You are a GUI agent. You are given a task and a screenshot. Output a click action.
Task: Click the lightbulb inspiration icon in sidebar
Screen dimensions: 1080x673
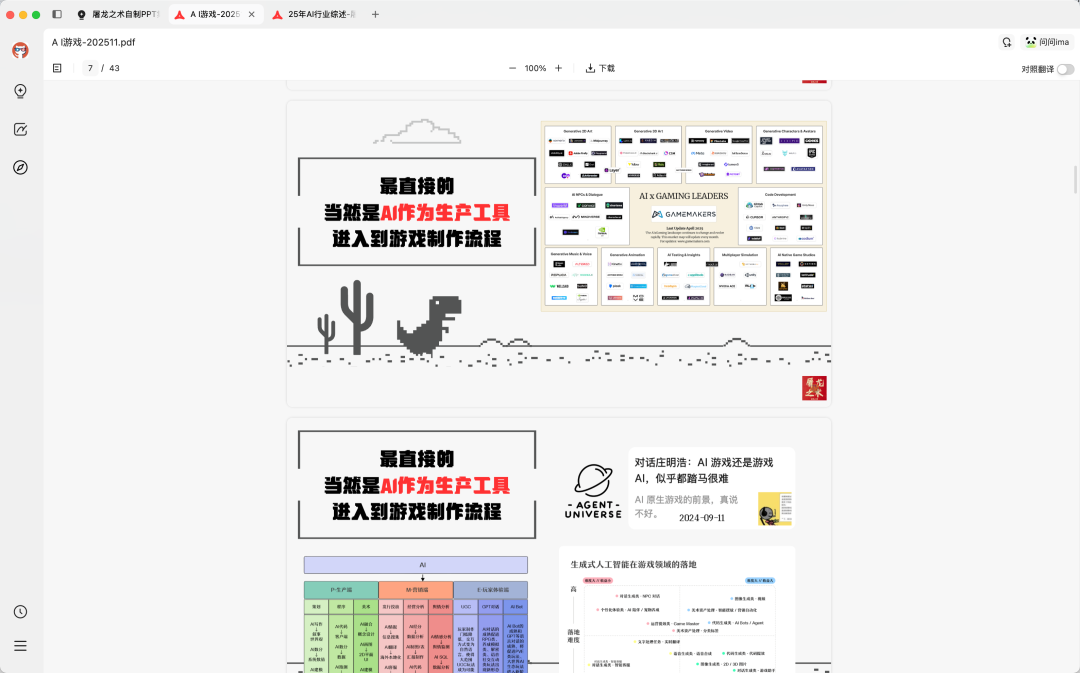coord(20,91)
